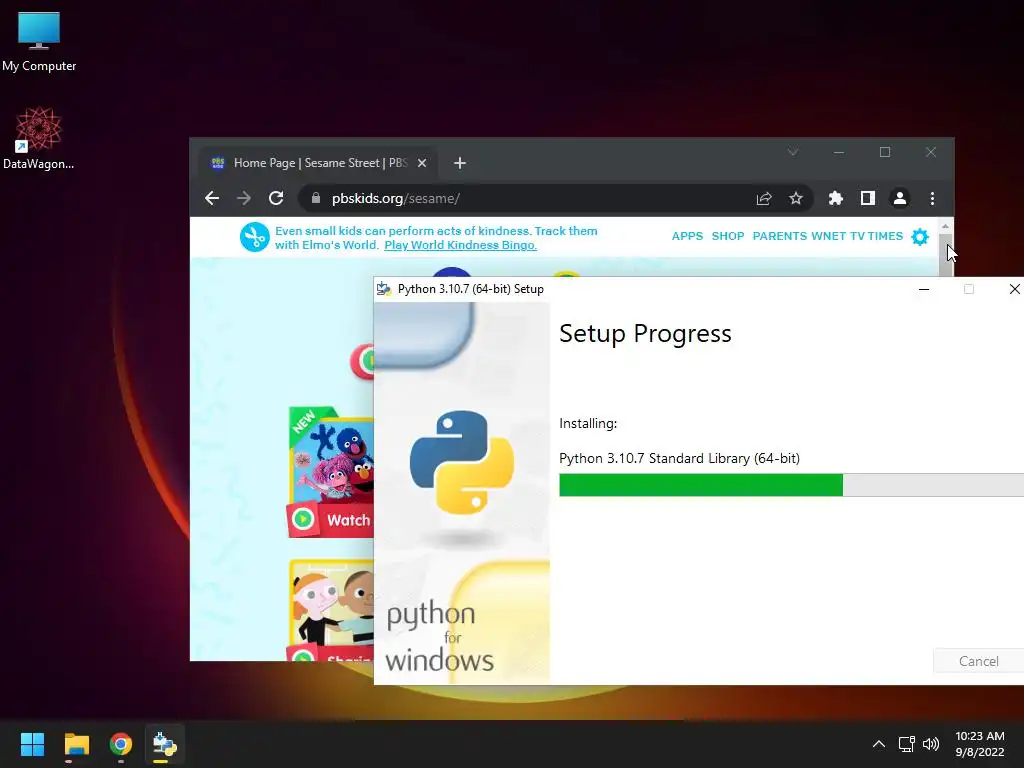Screen dimensions: 1024x768
Task: Close the Sesame Street tab
Action: tap(422, 163)
